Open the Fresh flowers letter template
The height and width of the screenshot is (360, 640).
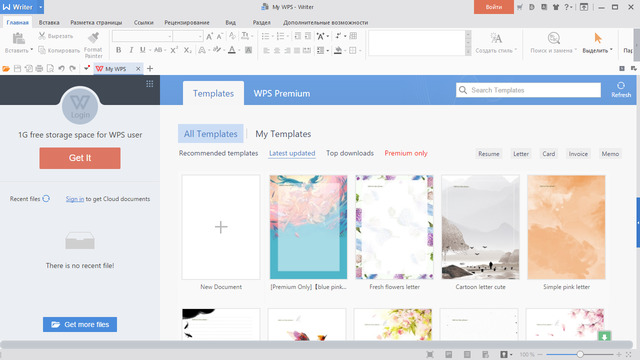click(x=394, y=227)
